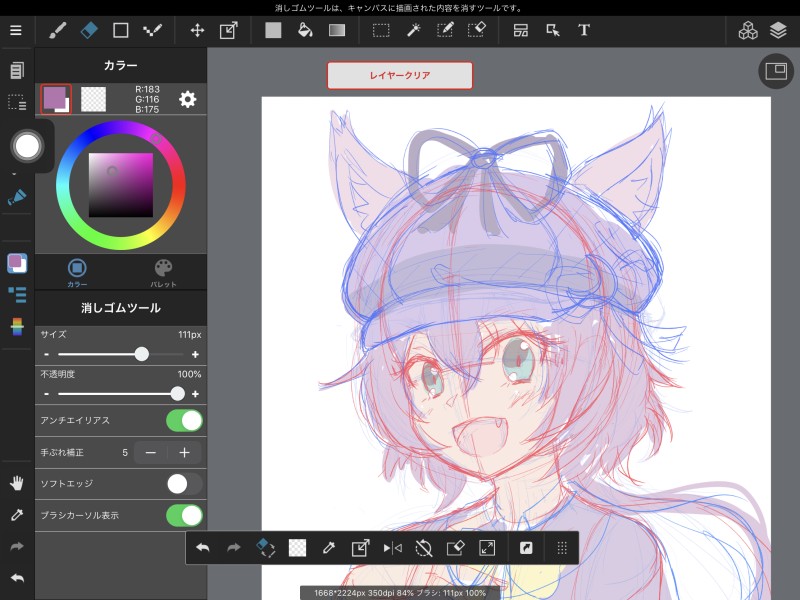800x600 pixels.
Task: Switch brush and eraser in shortcut bar
Action: click(265, 548)
